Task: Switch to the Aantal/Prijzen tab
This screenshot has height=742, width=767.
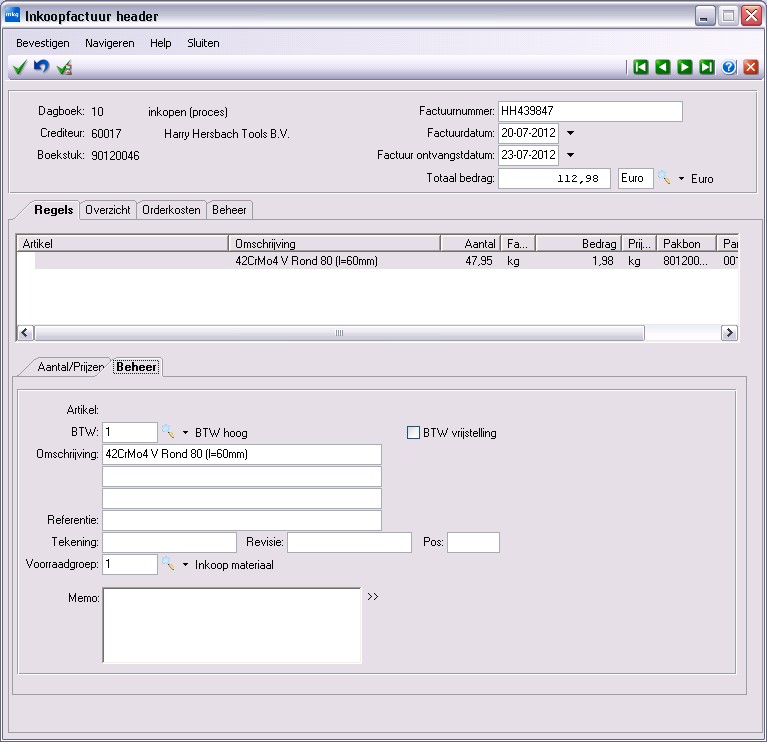Action: (70, 367)
